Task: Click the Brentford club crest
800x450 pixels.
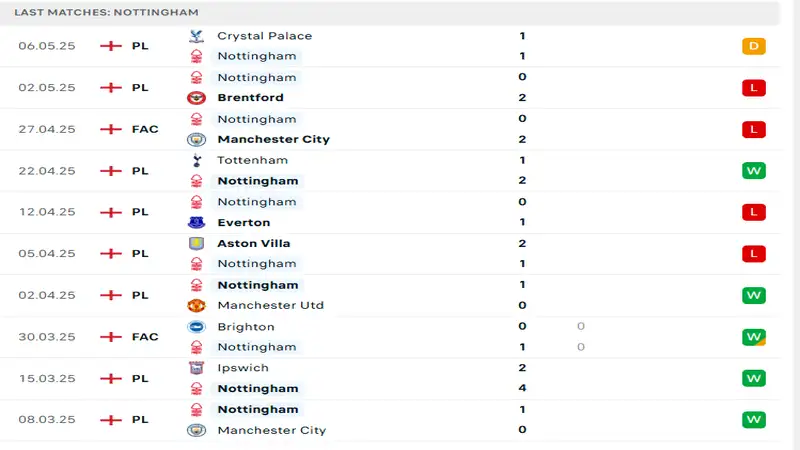Action: pyautogui.click(x=196, y=98)
